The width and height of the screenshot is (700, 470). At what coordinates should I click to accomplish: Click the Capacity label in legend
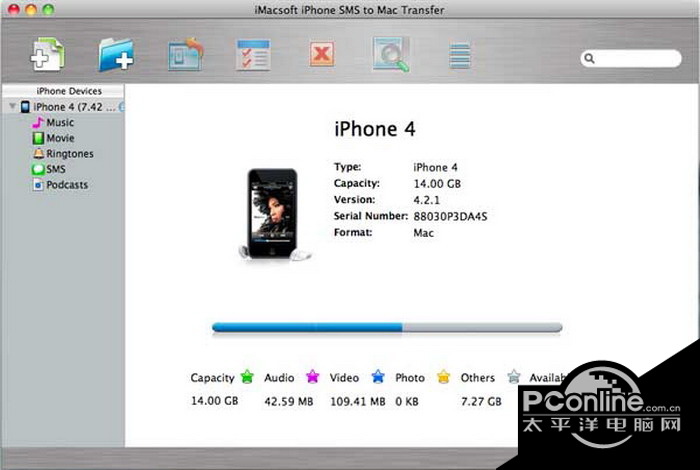point(212,378)
